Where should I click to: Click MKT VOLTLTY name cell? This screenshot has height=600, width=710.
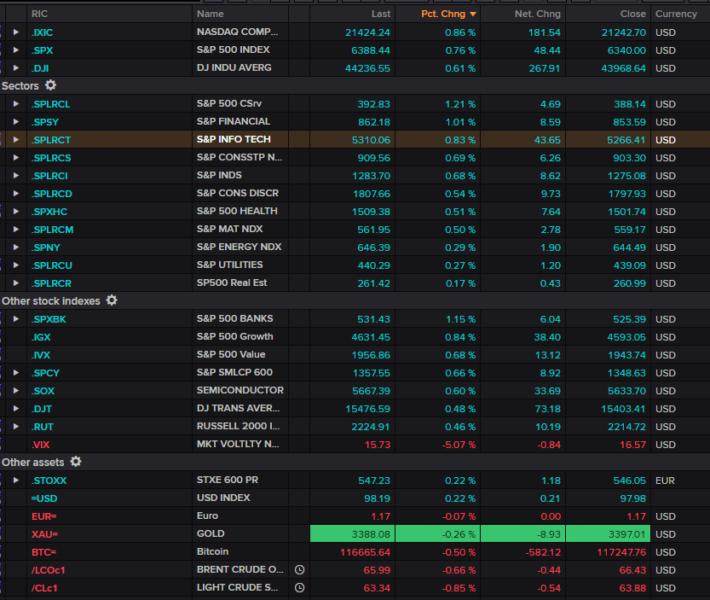(238, 444)
